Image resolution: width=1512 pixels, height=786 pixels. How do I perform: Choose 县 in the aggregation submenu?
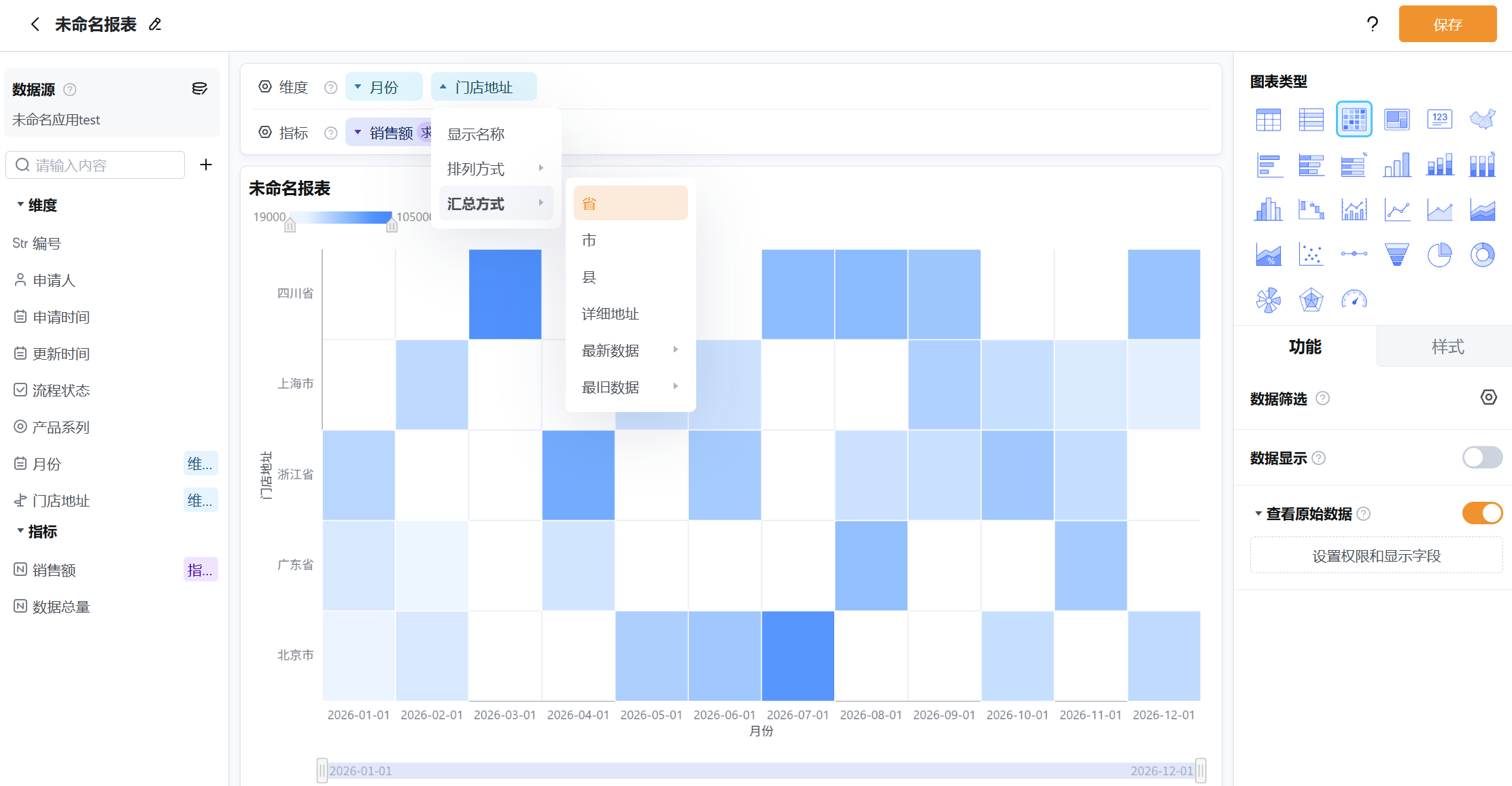631,277
